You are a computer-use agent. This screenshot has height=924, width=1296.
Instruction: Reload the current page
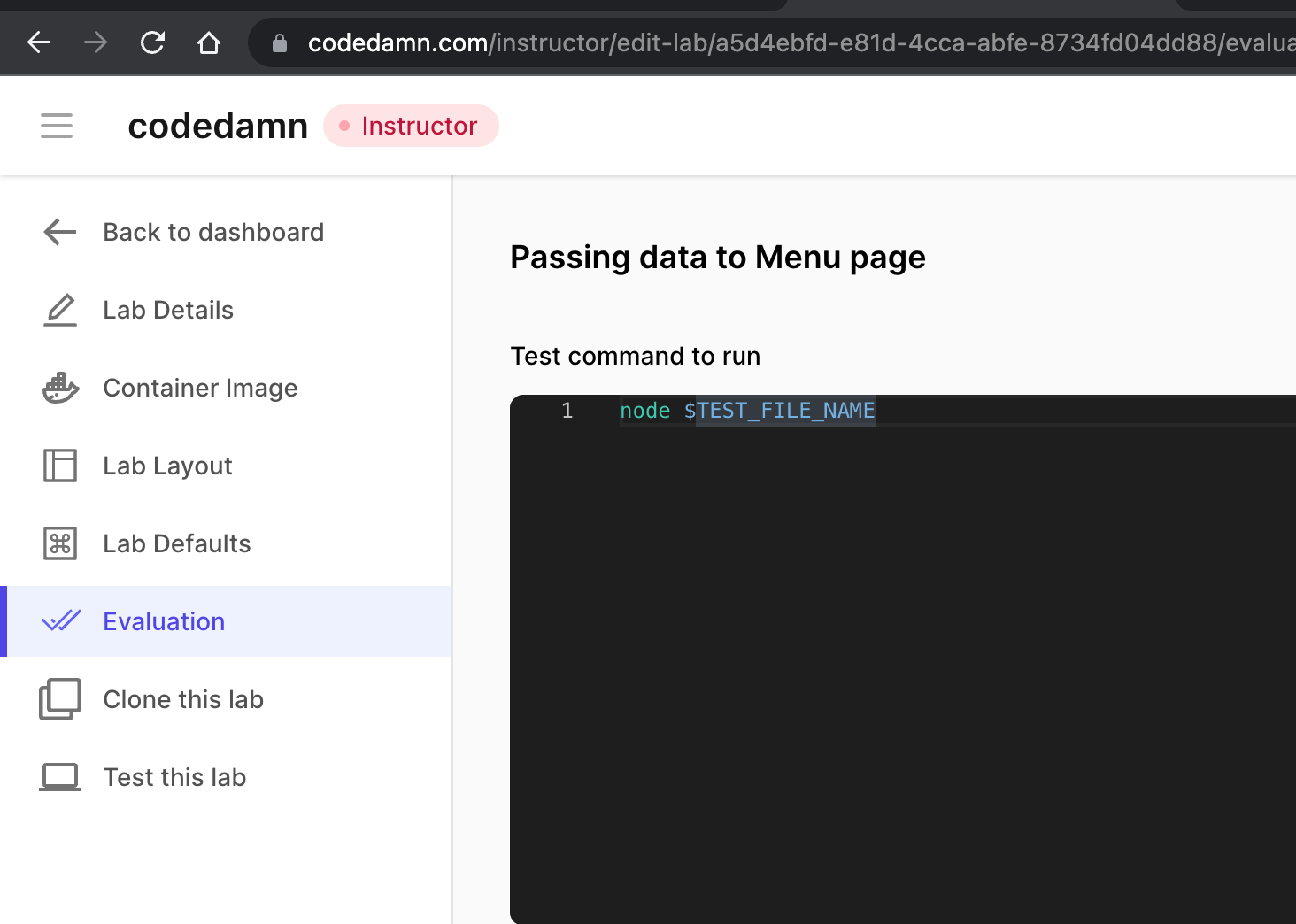(x=152, y=42)
